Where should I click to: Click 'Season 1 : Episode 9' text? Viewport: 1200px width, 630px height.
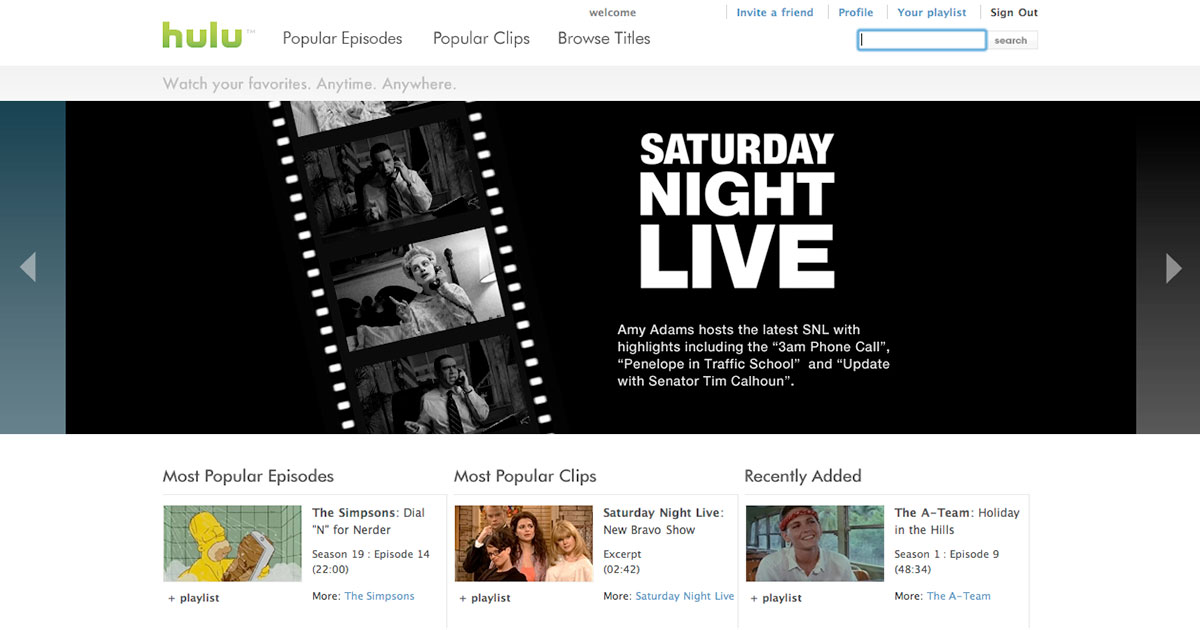pyautogui.click(x=947, y=554)
